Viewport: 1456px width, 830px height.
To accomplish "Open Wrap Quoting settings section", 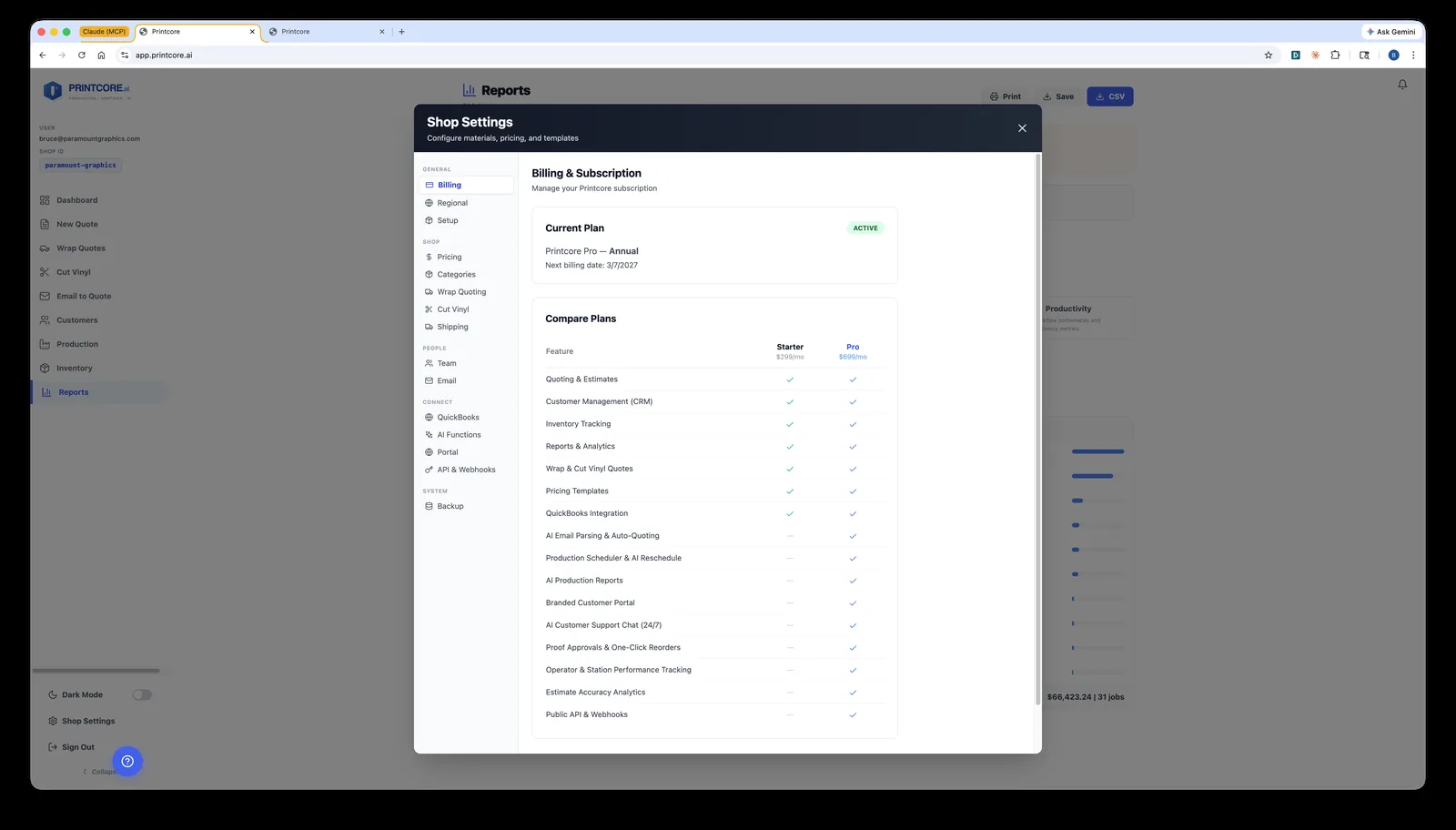I will point(466,292).
